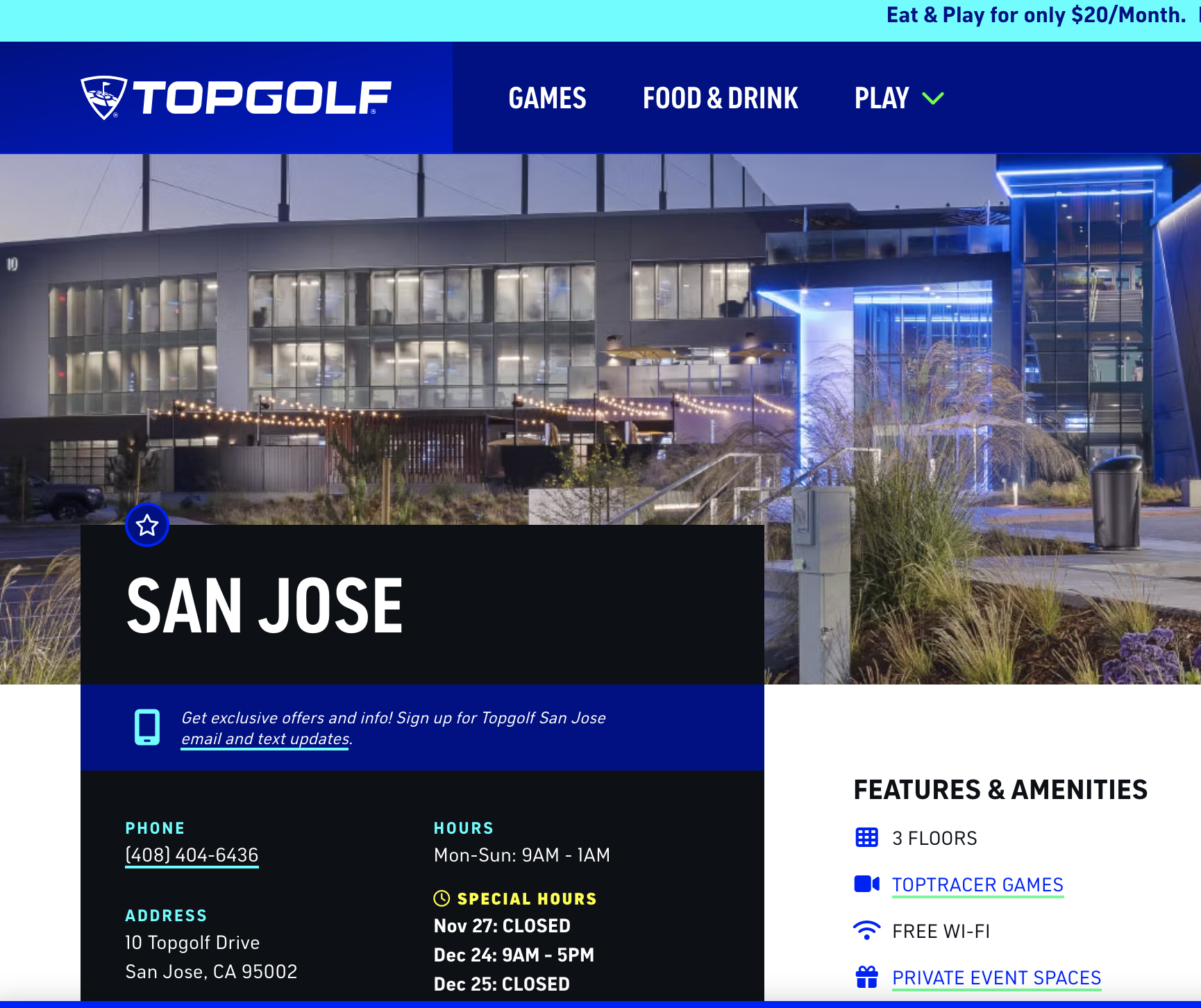Image resolution: width=1201 pixels, height=1008 pixels.
Task: Click the TOPGOLF wordmark text logo
Action: click(x=262, y=97)
